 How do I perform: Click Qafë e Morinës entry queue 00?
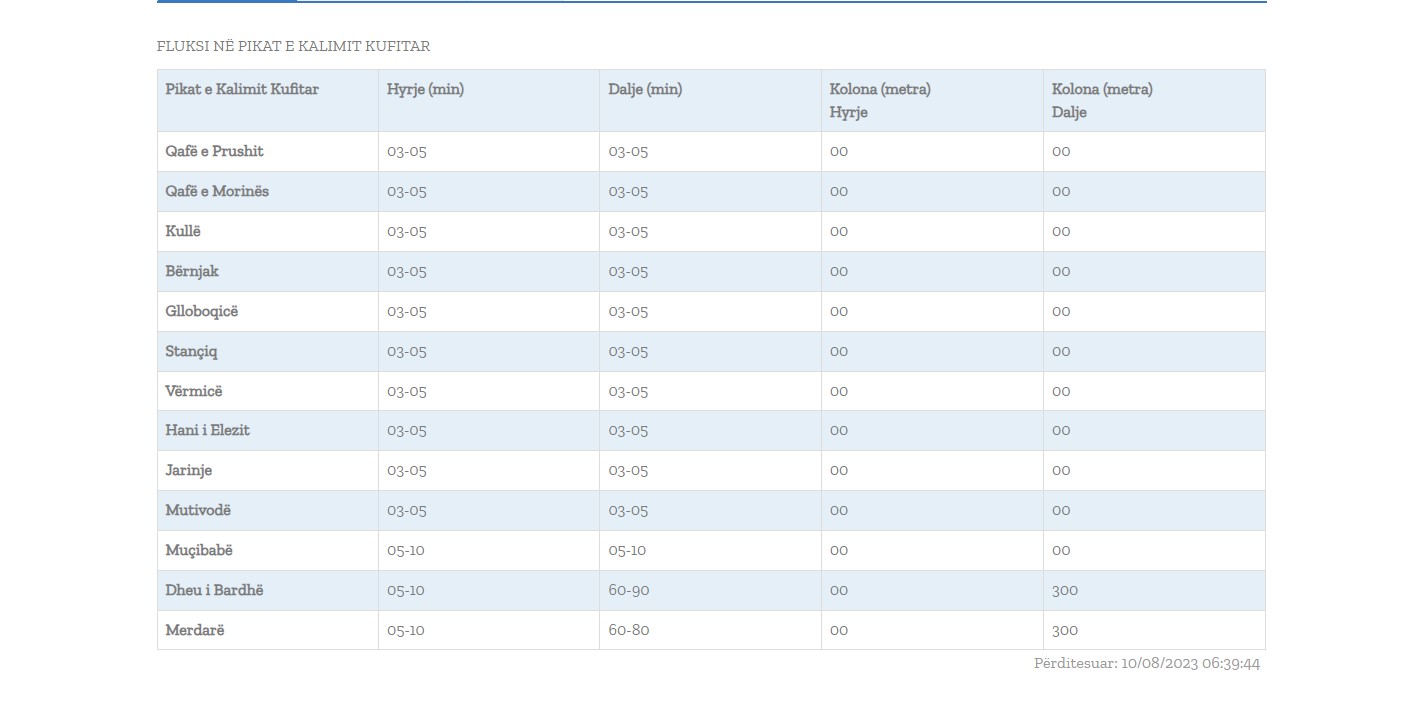839,191
